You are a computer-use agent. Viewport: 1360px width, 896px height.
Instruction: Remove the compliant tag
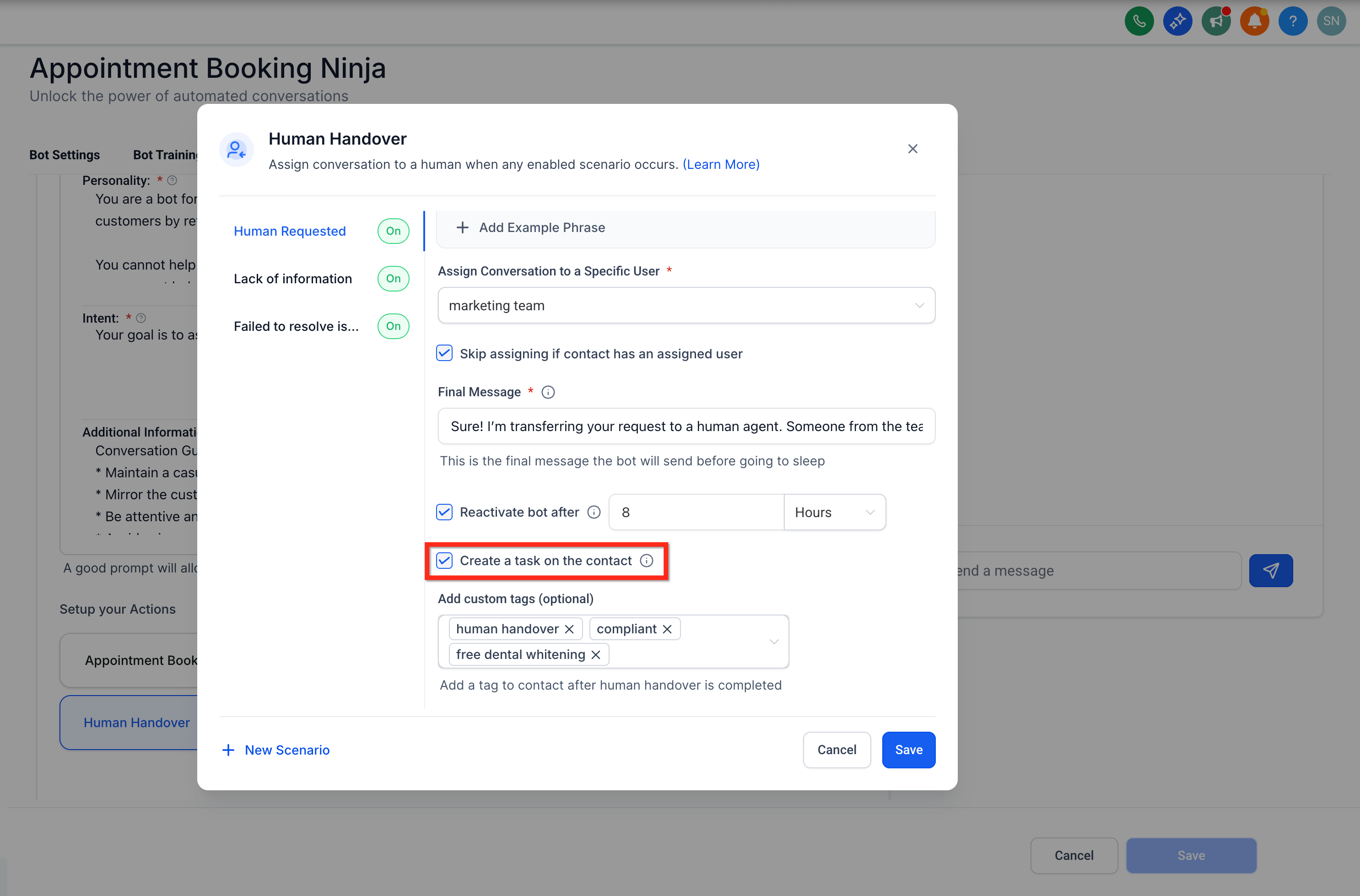(667, 629)
